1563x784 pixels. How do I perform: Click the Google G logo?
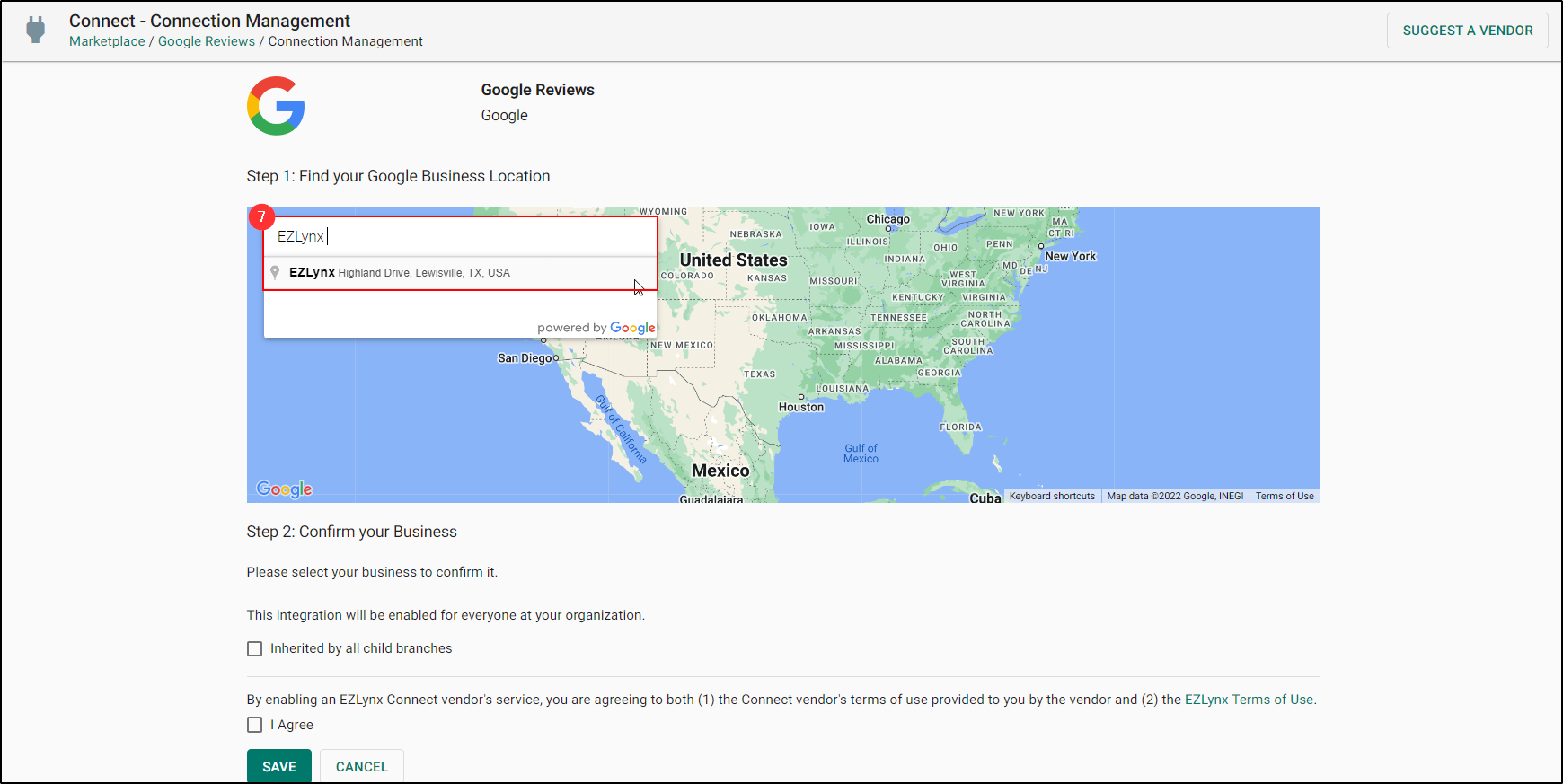pyautogui.click(x=276, y=106)
